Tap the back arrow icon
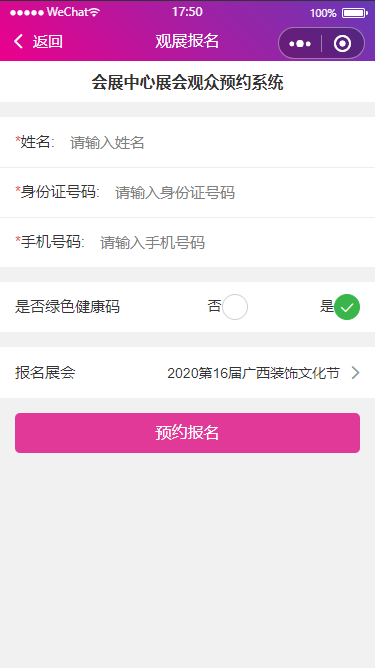The width and height of the screenshot is (375, 668). 18,42
